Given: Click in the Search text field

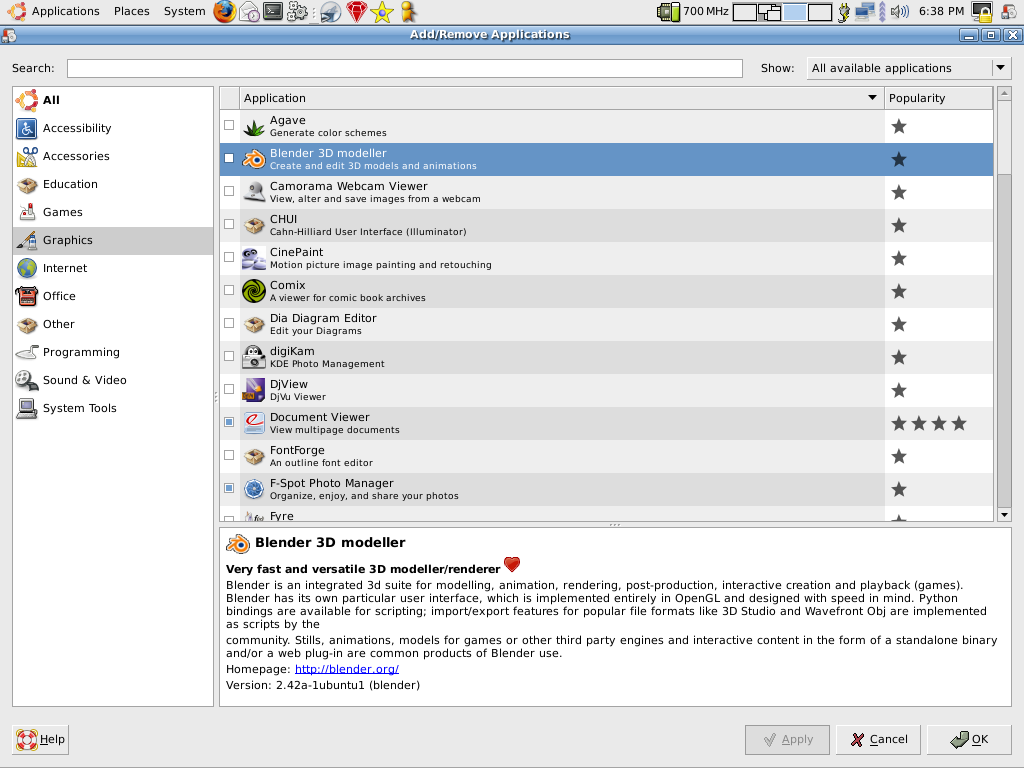Looking at the screenshot, I should [x=404, y=68].
